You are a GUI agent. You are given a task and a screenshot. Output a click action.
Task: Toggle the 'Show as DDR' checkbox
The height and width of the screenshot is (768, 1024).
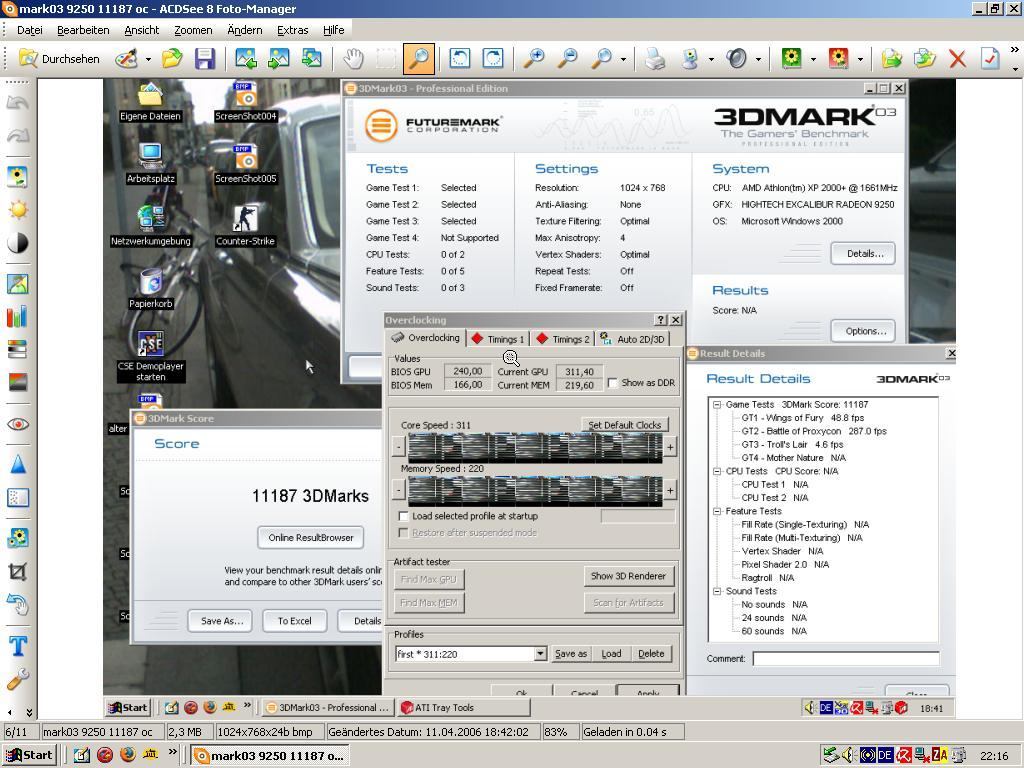[x=613, y=383]
